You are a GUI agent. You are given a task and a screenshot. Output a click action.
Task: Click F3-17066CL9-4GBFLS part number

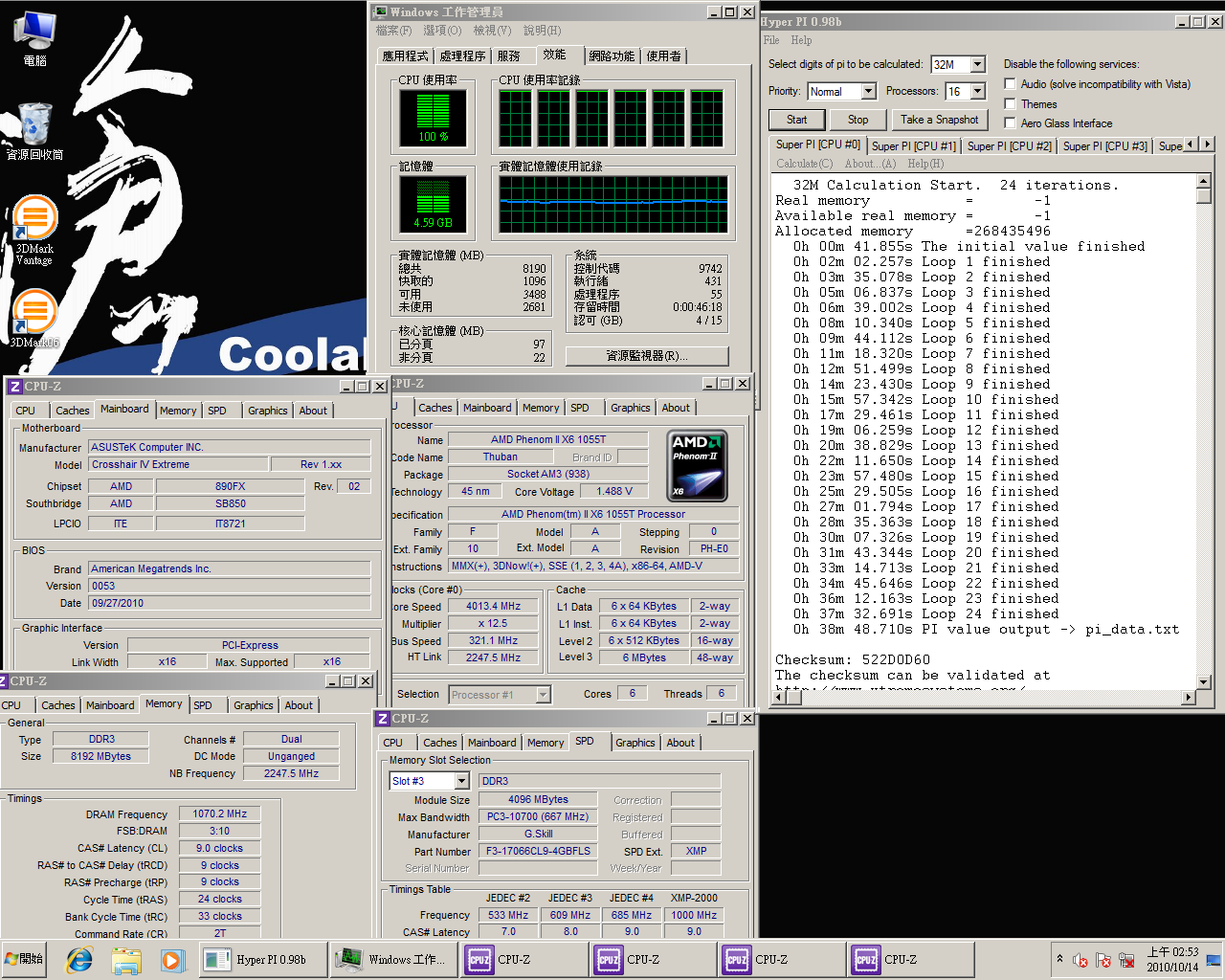538,851
